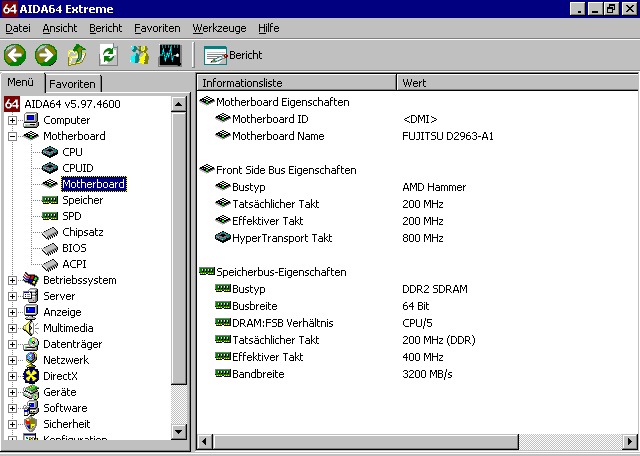640x456 pixels.
Task: Click the Bandbreite row
Action: point(417,374)
